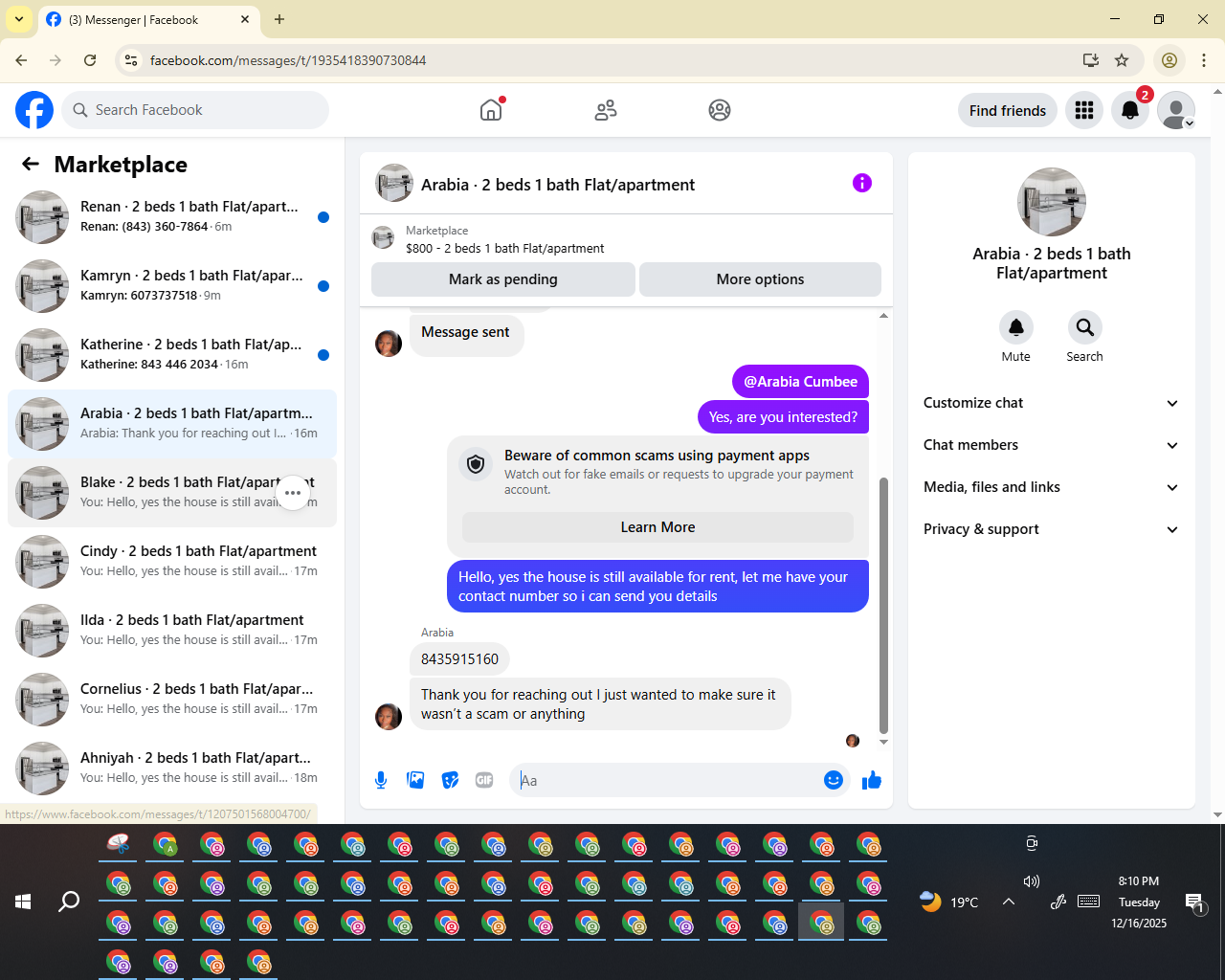Open the notifications bell
The image size is (1225, 980).
(x=1130, y=110)
